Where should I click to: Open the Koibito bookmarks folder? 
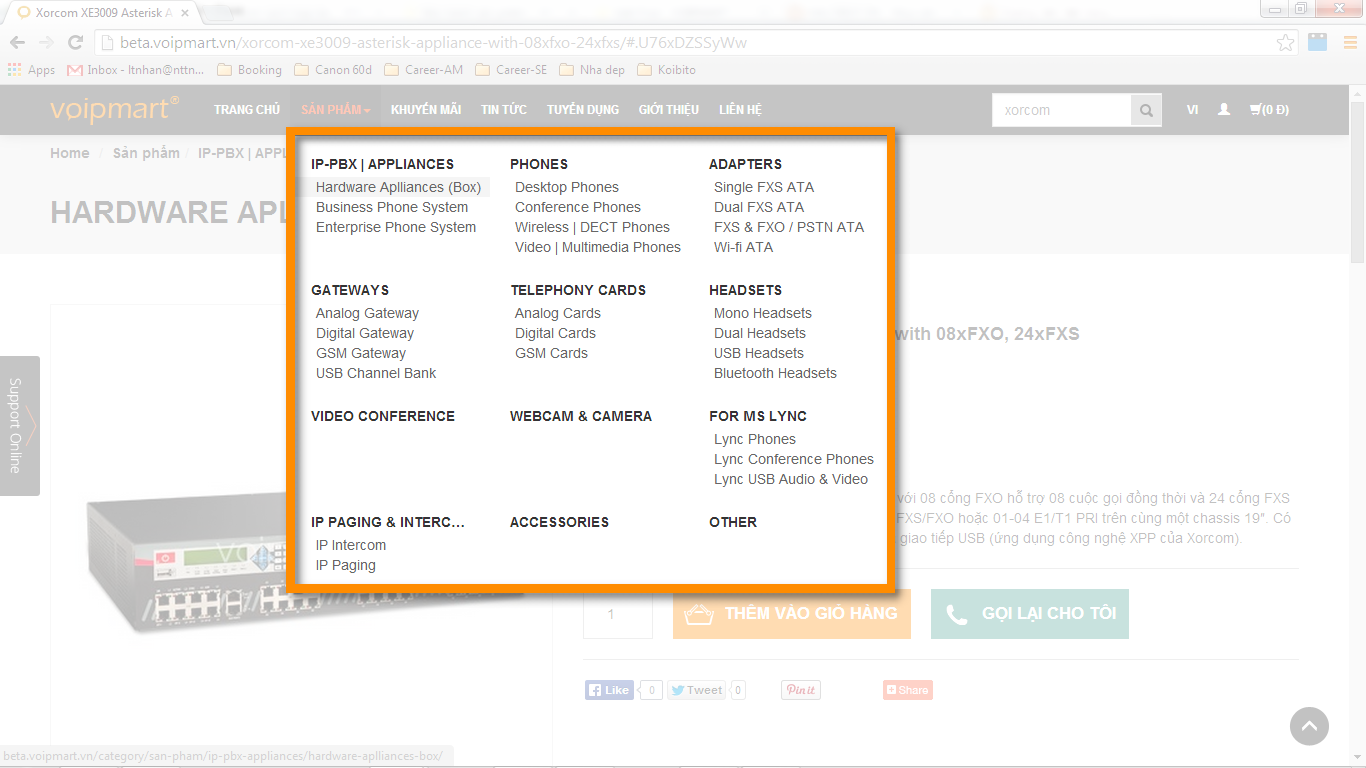(667, 70)
